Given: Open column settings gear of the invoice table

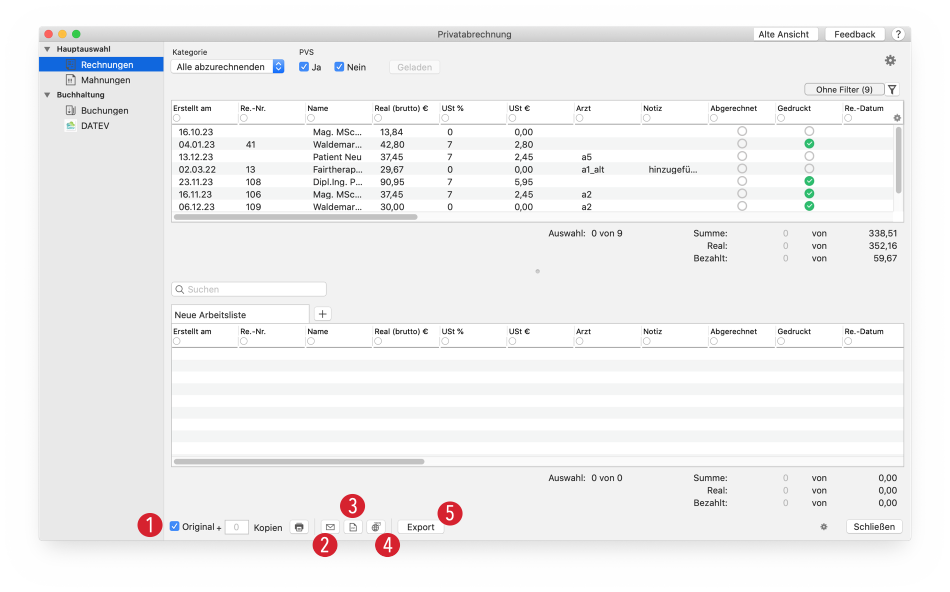Looking at the screenshot, I should (897, 118).
